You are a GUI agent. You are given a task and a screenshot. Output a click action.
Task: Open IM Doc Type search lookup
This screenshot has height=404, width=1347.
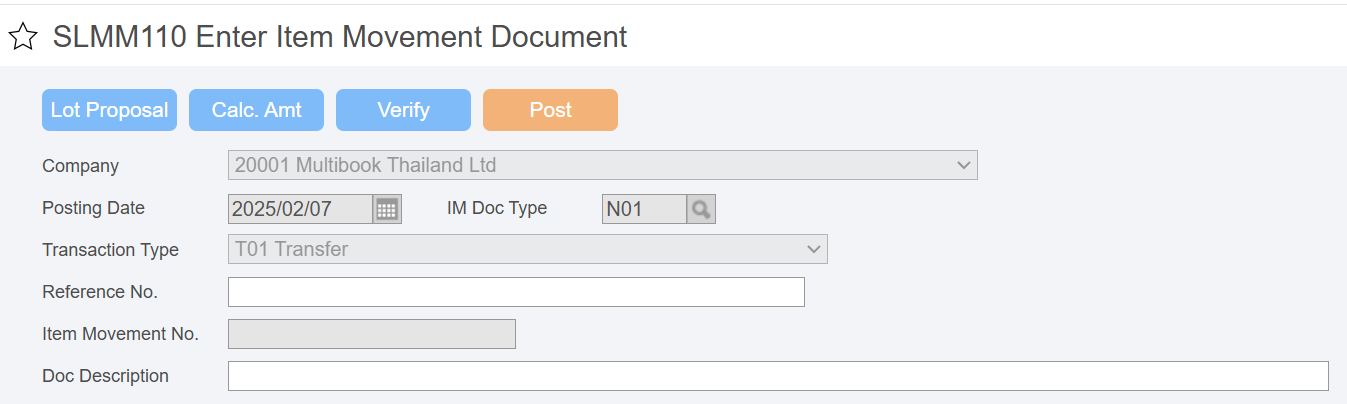[701, 209]
